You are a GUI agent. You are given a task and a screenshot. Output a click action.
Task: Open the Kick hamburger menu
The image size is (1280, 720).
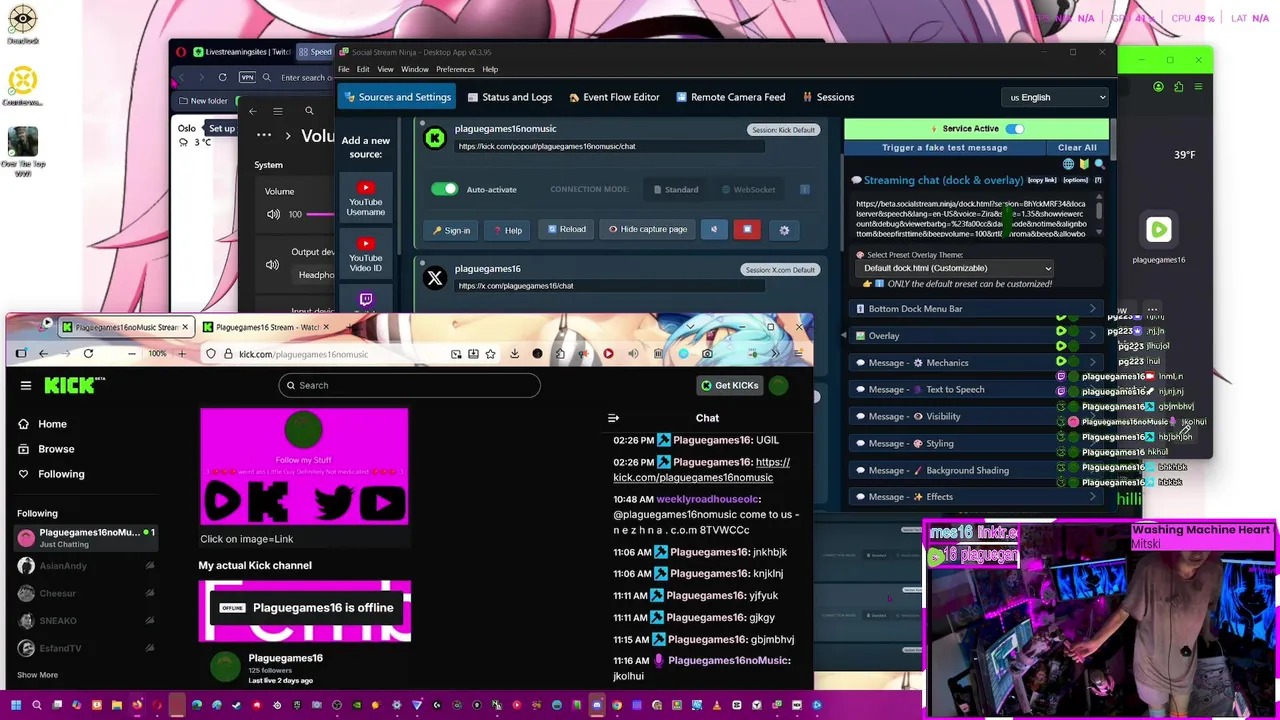26,385
